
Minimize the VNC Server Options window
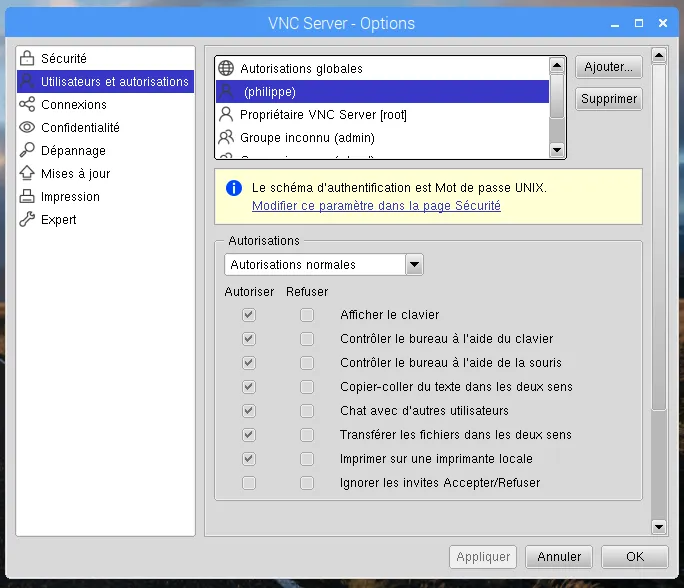615,24
